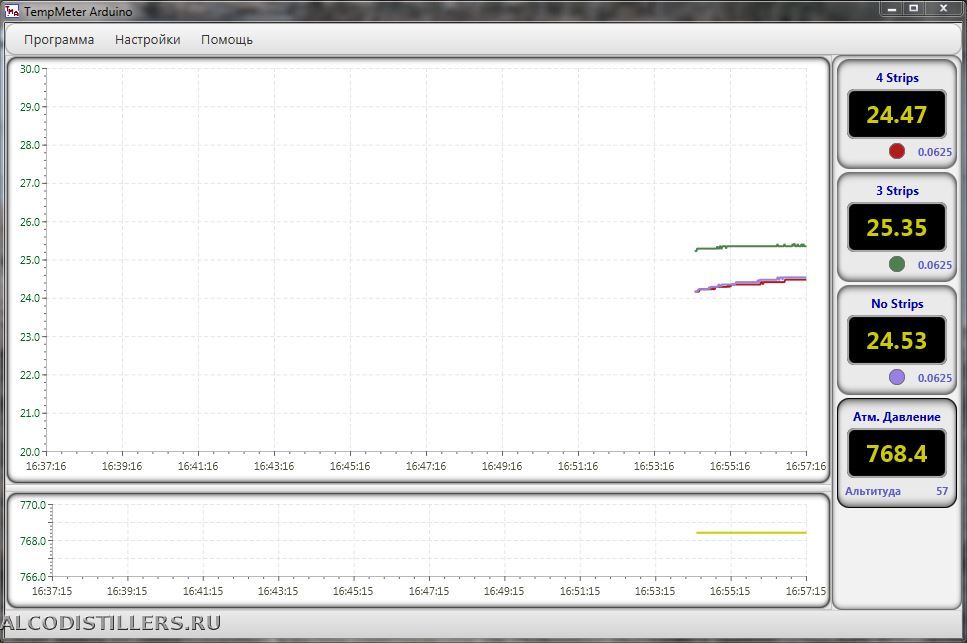Click the 0.0625 resolution under 3 Strips
Viewport: 967px width, 643px height.
935,264
